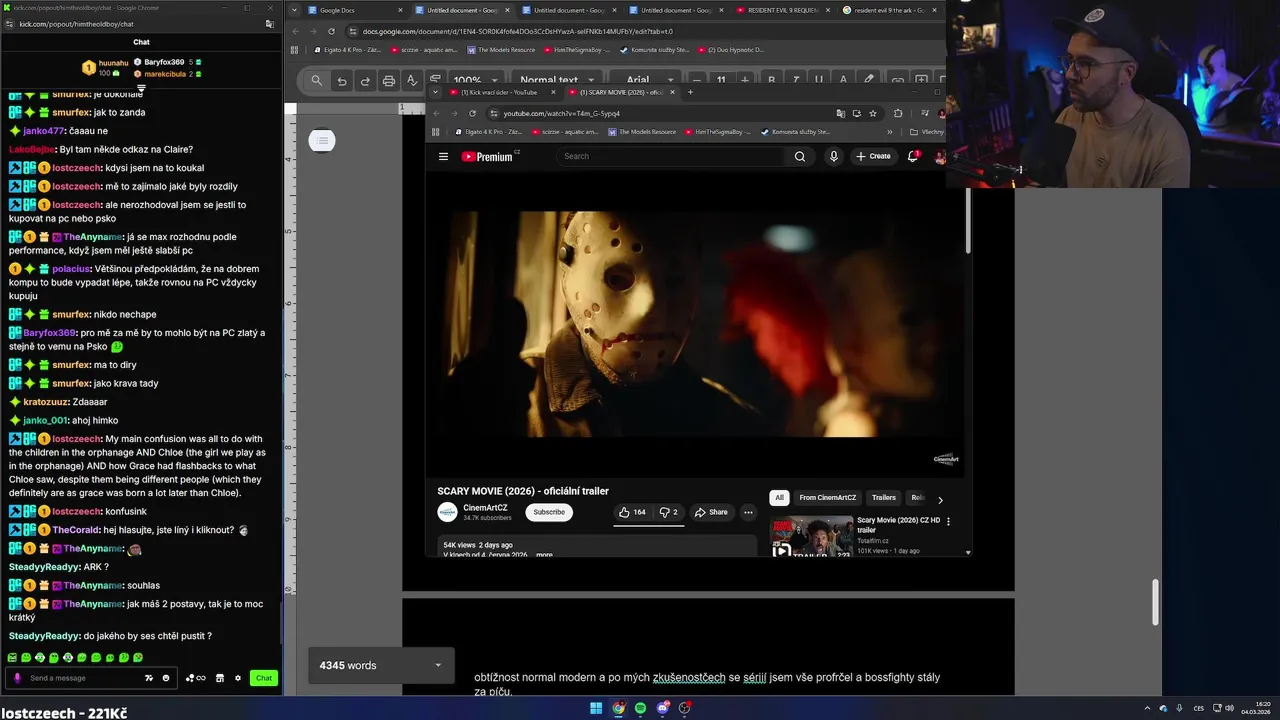Open extensions puzzle icon in YouTube window

click(898, 113)
